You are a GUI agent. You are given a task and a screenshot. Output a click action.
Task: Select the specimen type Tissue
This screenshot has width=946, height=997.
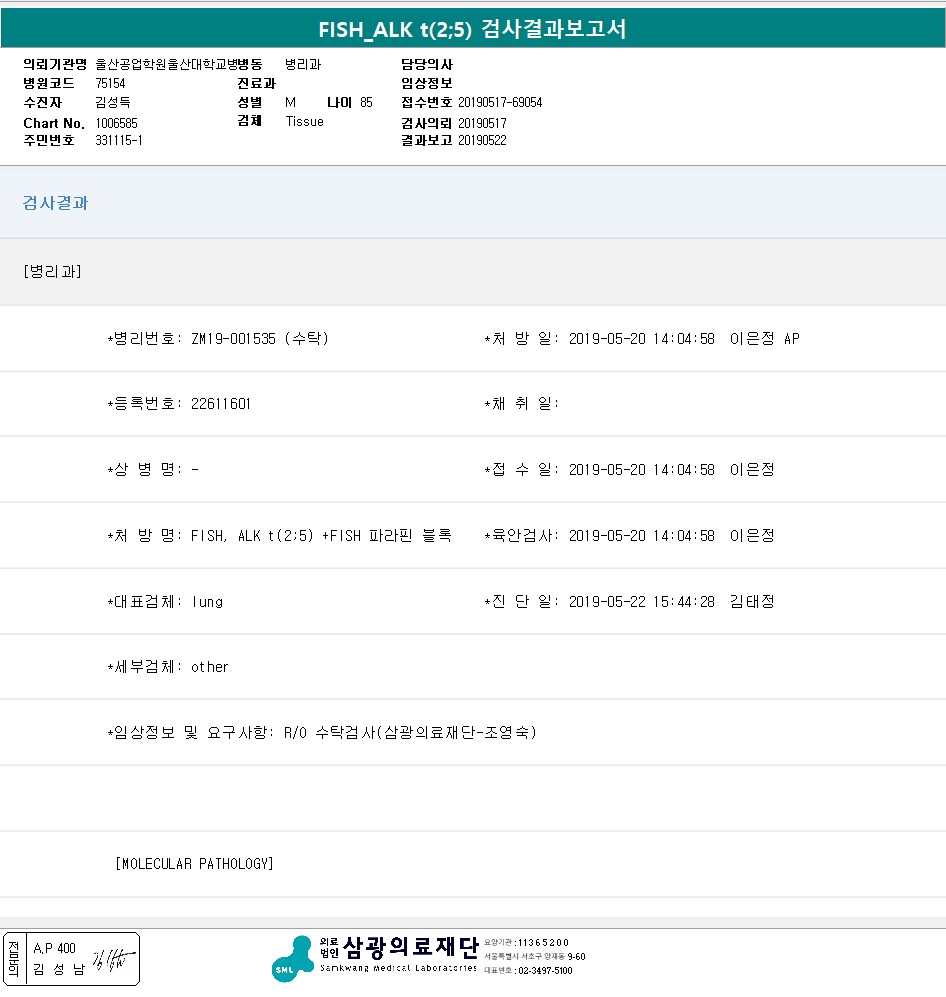point(304,122)
